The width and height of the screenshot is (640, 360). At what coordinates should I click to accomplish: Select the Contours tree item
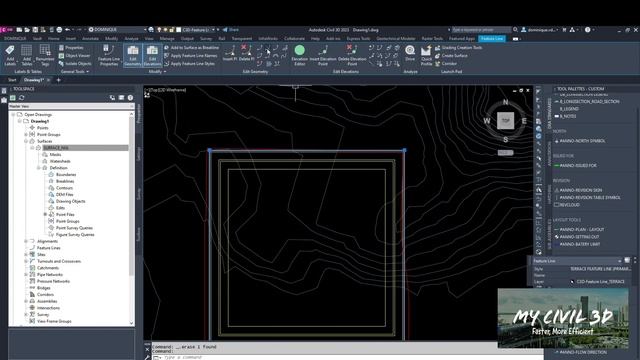click(64, 188)
